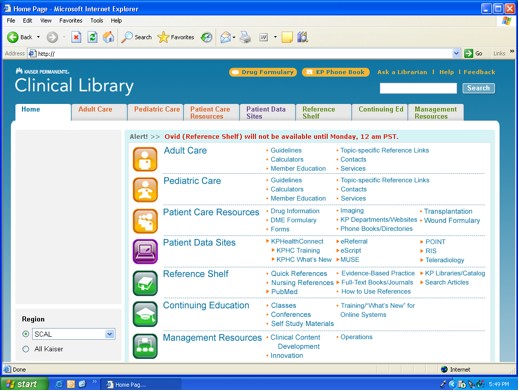Screen dimensions: 519x391
Task: Open the Back button history dropdown arrow
Action: 38,37
